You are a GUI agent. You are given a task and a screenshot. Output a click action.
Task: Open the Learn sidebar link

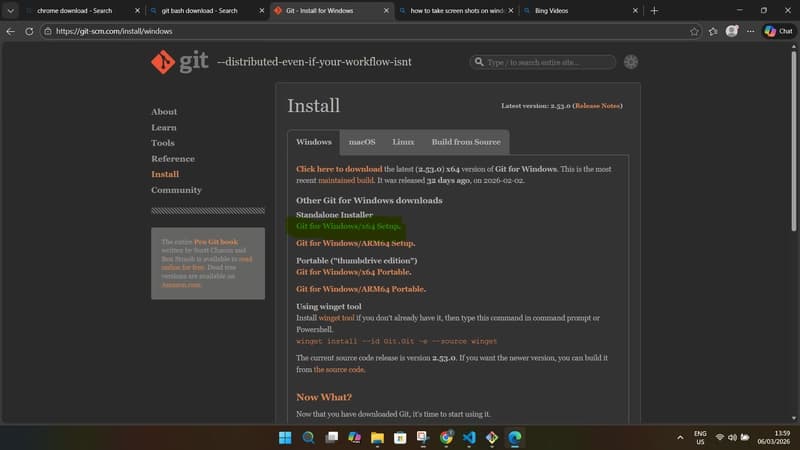[x=164, y=128]
